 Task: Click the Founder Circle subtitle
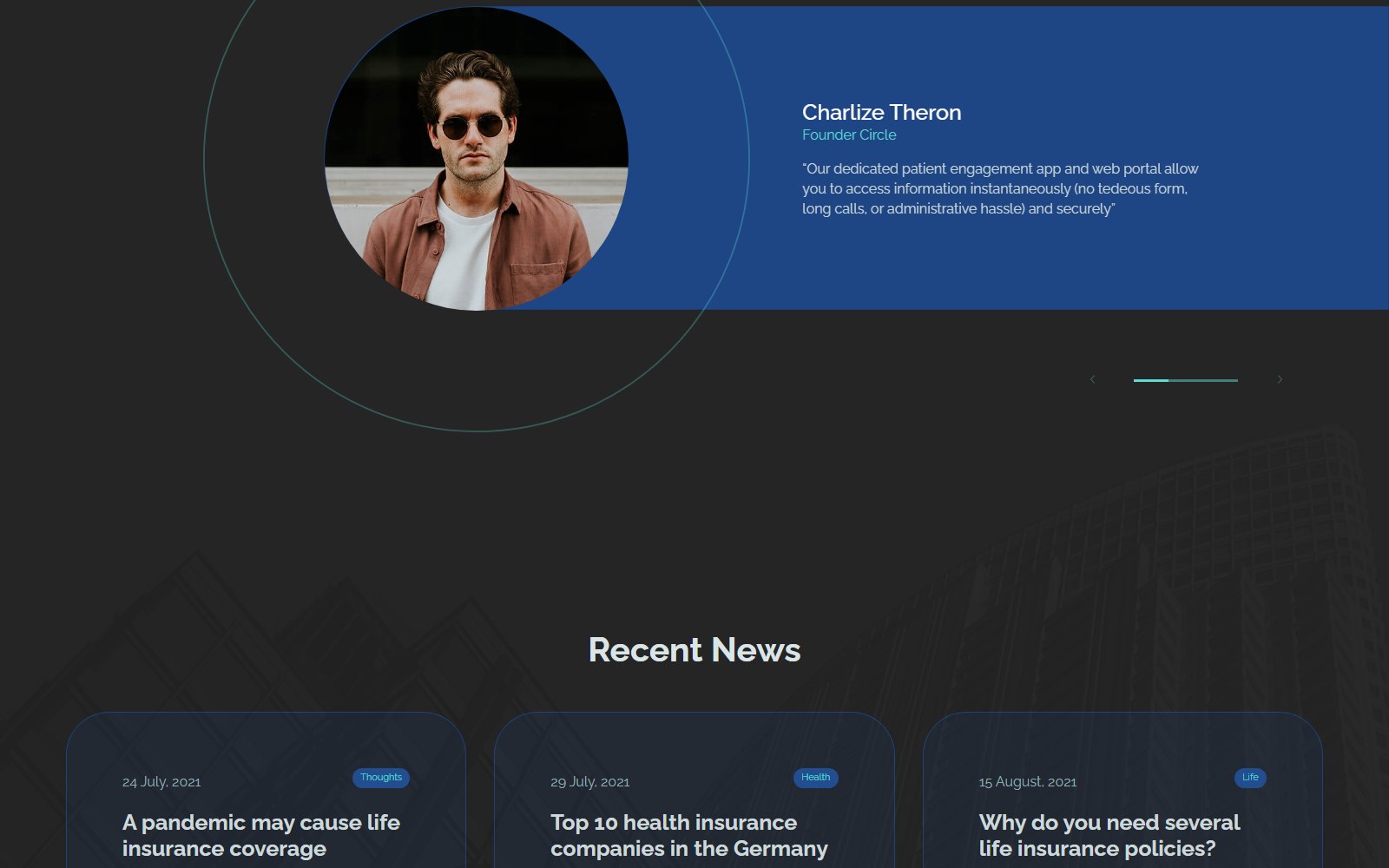point(849,135)
